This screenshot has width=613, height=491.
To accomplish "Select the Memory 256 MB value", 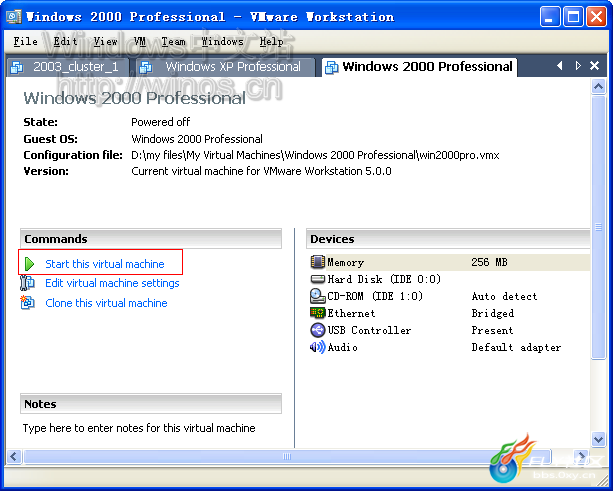I will coord(489,262).
